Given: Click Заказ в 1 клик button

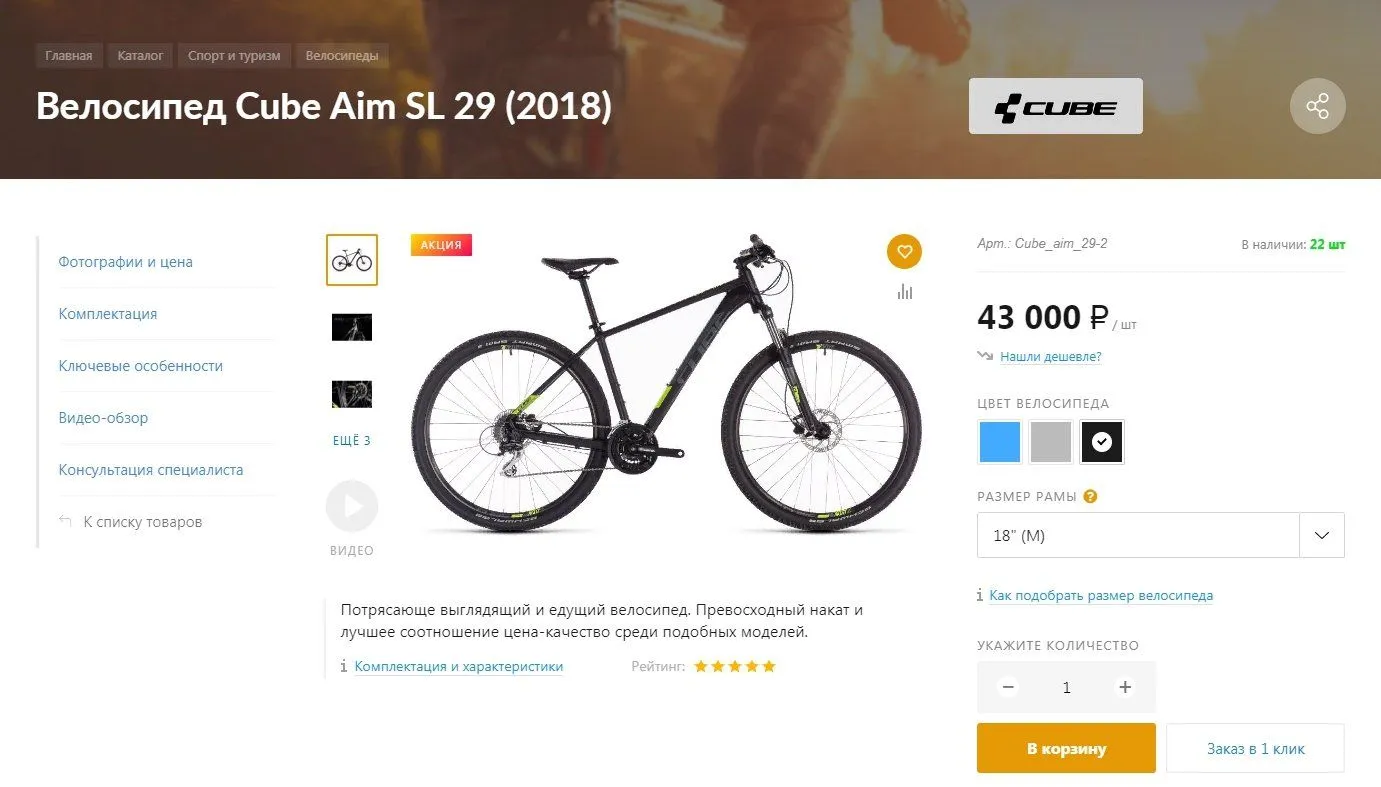Looking at the screenshot, I should pyautogui.click(x=1255, y=748).
